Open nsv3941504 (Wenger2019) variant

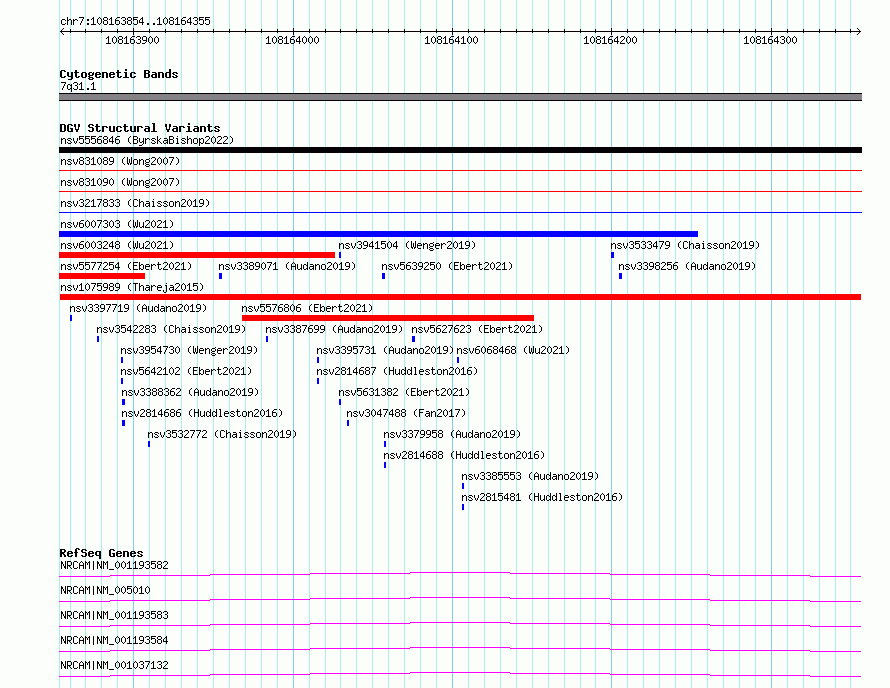[407, 245]
